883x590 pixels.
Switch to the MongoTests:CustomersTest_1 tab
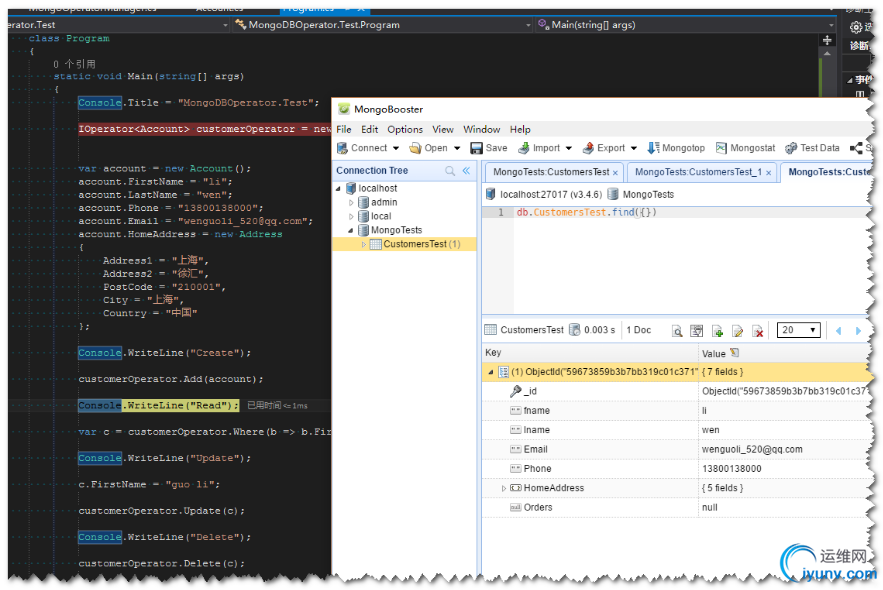(698, 172)
